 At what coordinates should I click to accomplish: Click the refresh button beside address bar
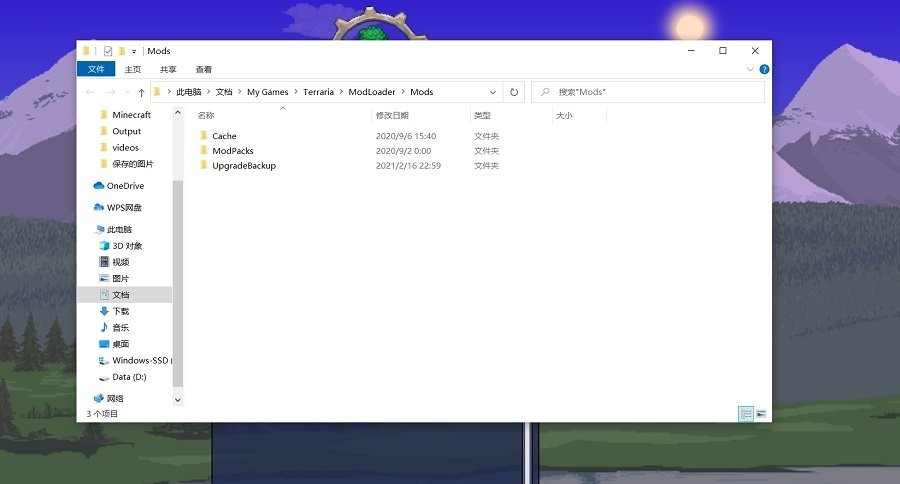pos(514,92)
